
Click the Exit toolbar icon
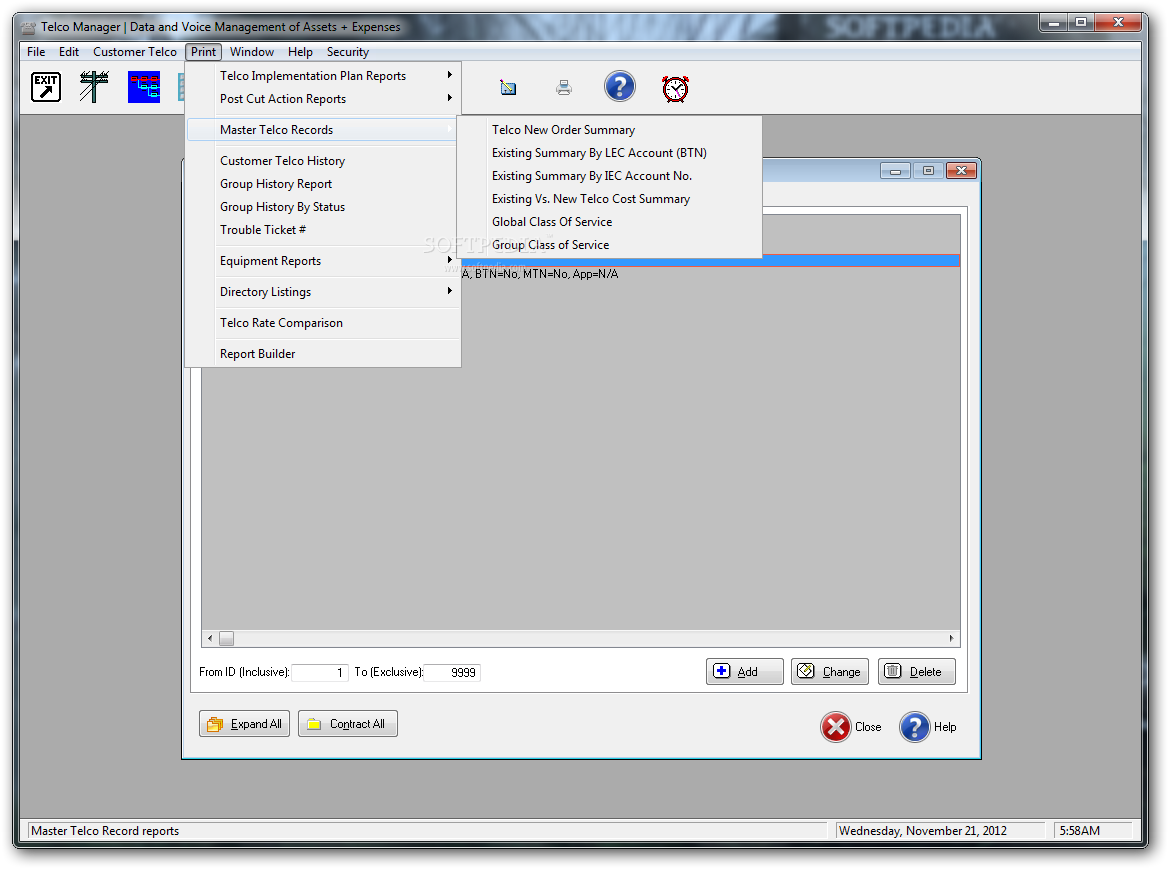[x=45, y=87]
